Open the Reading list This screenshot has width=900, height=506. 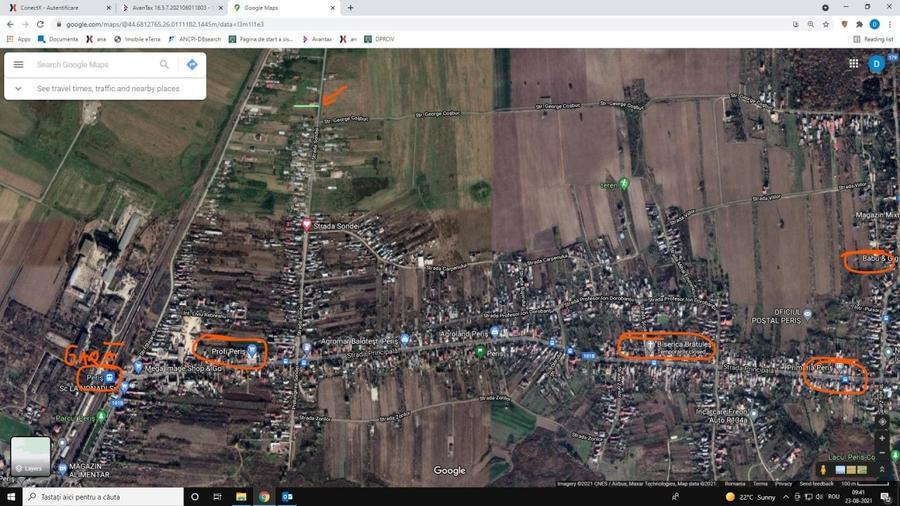(x=873, y=39)
